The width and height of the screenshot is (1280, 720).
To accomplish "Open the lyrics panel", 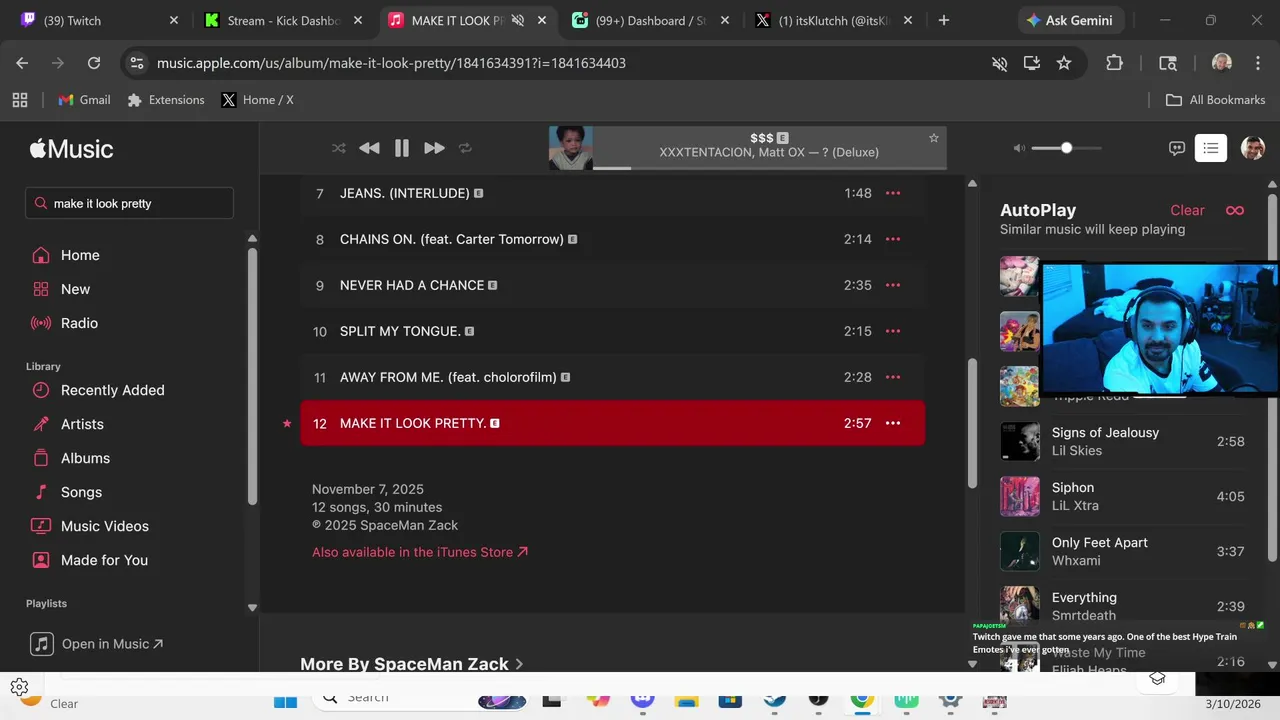I will 1177,148.
